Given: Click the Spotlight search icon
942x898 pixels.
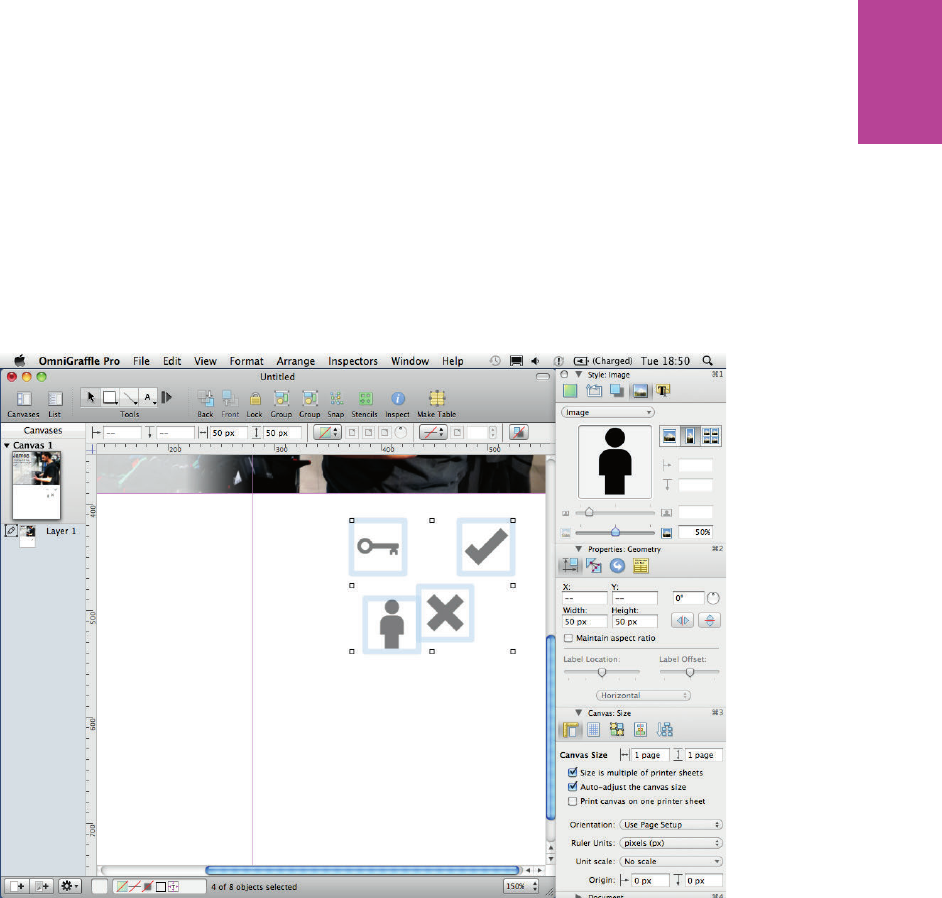Looking at the screenshot, I should (708, 360).
